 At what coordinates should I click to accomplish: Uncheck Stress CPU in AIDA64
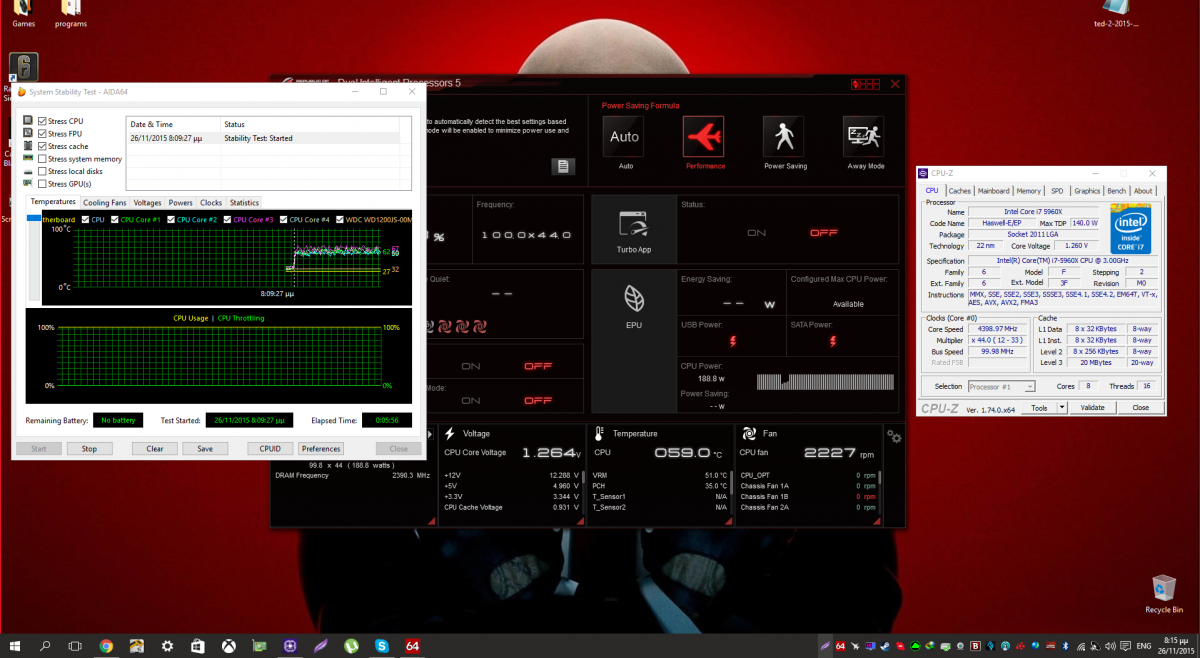pyautogui.click(x=42, y=121)
